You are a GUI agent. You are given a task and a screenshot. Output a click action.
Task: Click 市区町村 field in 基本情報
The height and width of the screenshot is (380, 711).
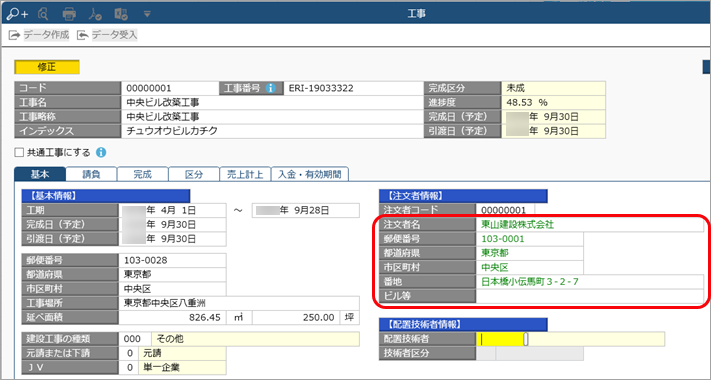(172, 289)
